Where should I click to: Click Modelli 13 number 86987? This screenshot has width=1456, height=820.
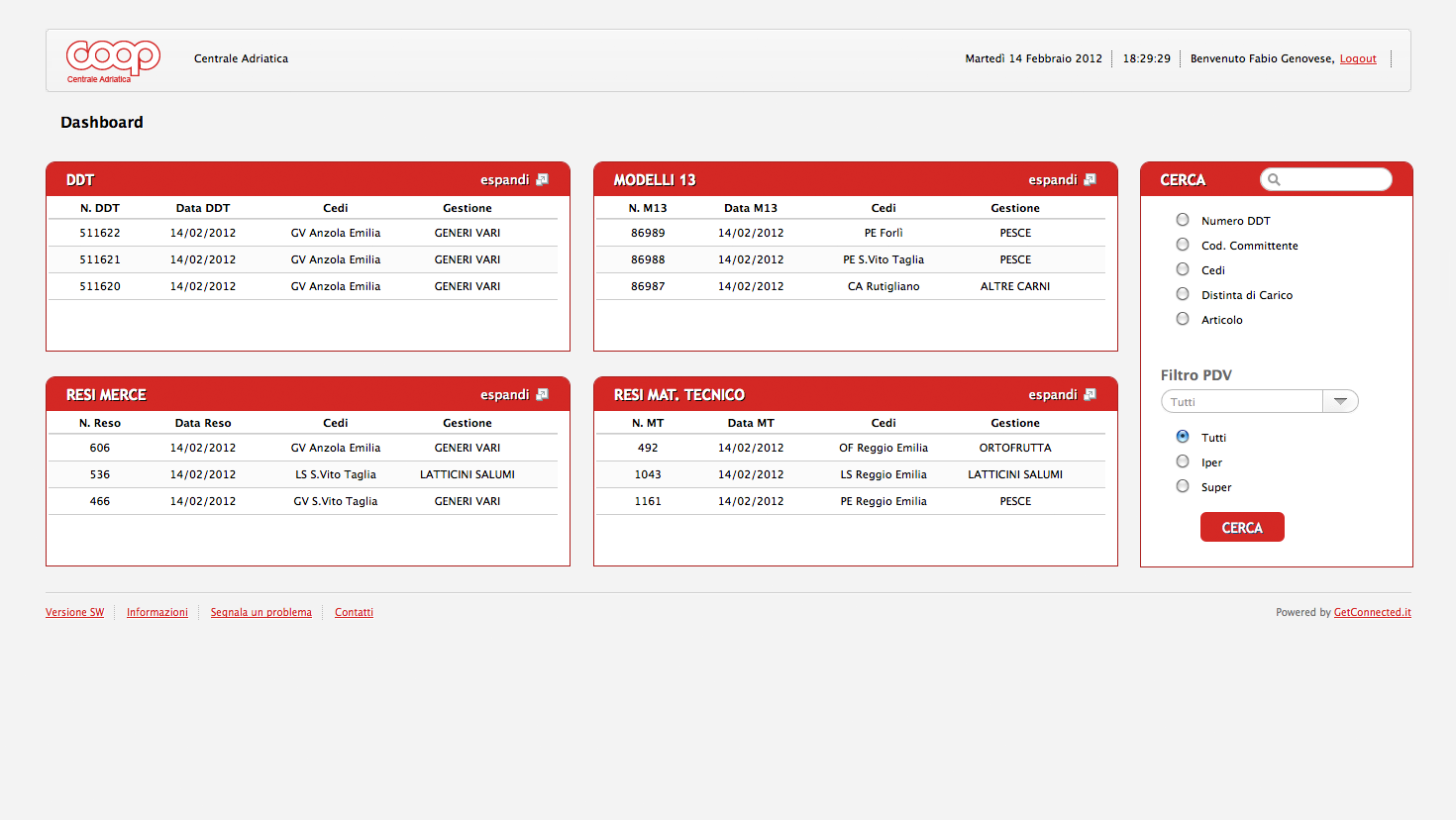[648, 286]
